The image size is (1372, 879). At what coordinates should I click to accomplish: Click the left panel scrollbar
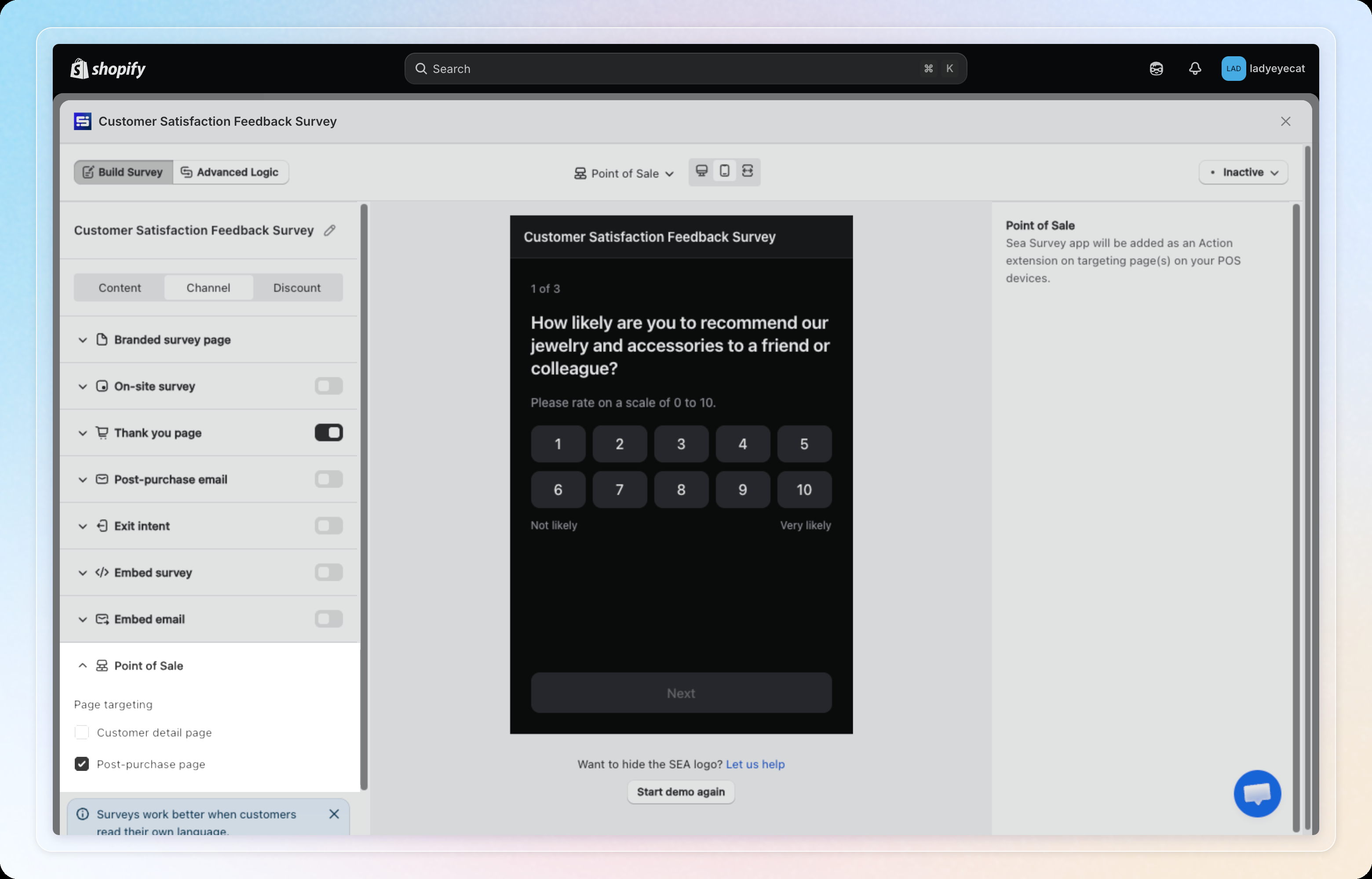(x=364, y=497)
